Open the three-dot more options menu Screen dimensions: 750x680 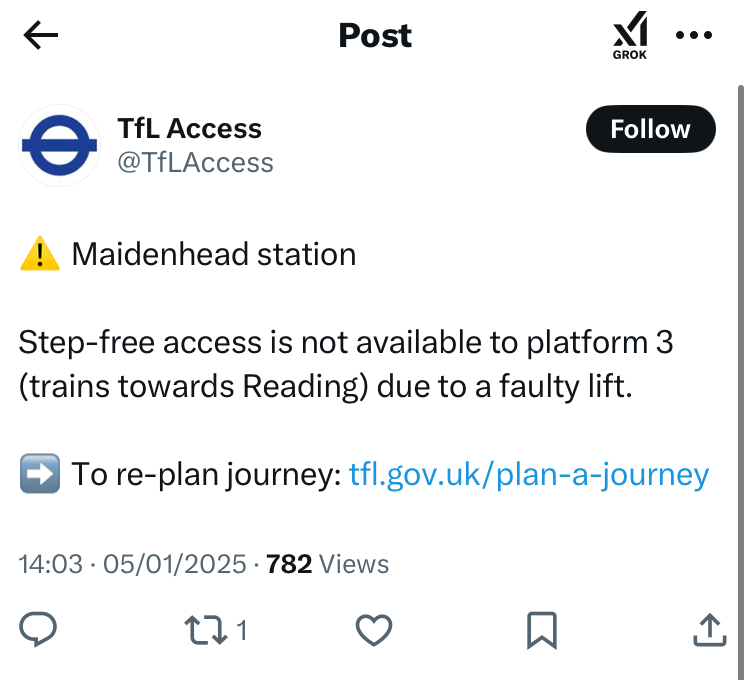pos(693,36)
